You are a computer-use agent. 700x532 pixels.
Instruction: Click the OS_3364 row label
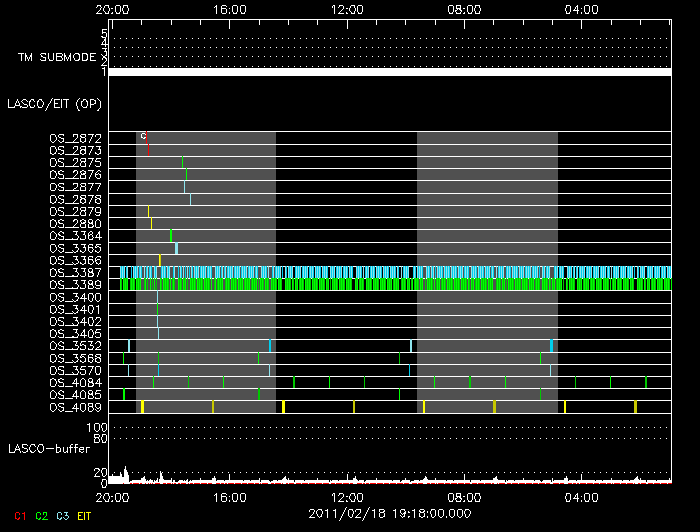click(75, 236)
